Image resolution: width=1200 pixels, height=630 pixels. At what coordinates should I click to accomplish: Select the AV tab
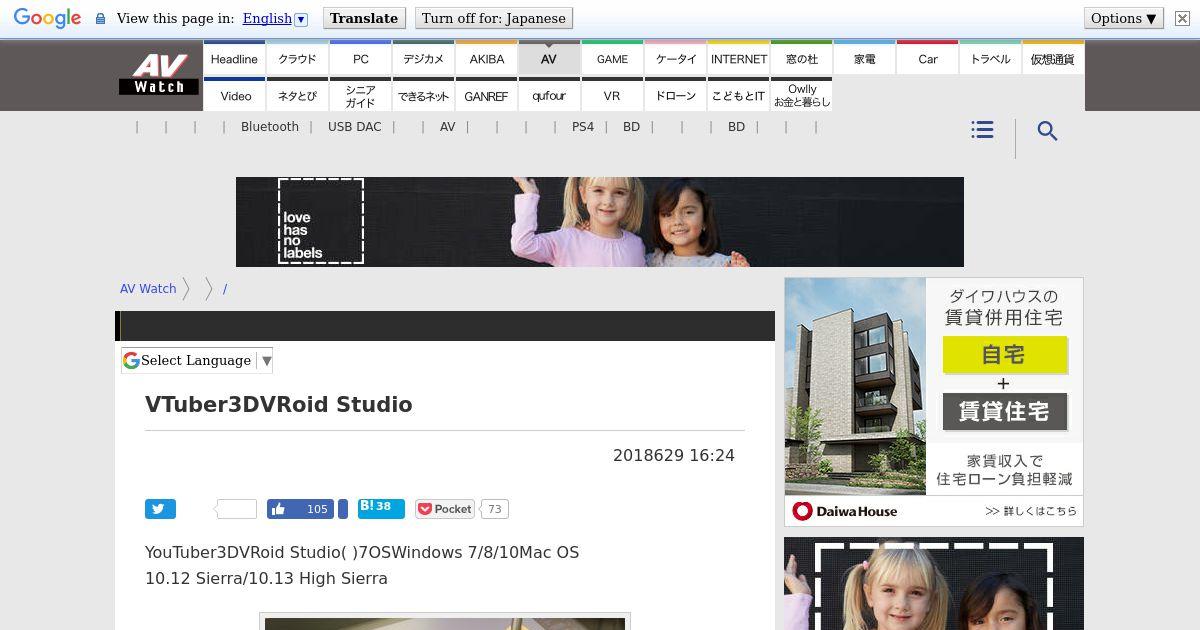pos(549,58)
